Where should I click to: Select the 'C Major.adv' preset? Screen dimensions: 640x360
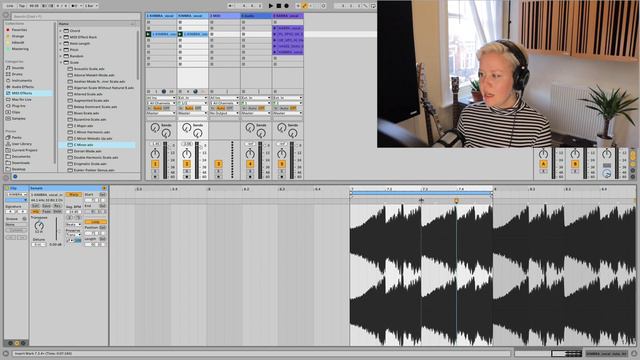pyautogui.click(x=83, y=126)
